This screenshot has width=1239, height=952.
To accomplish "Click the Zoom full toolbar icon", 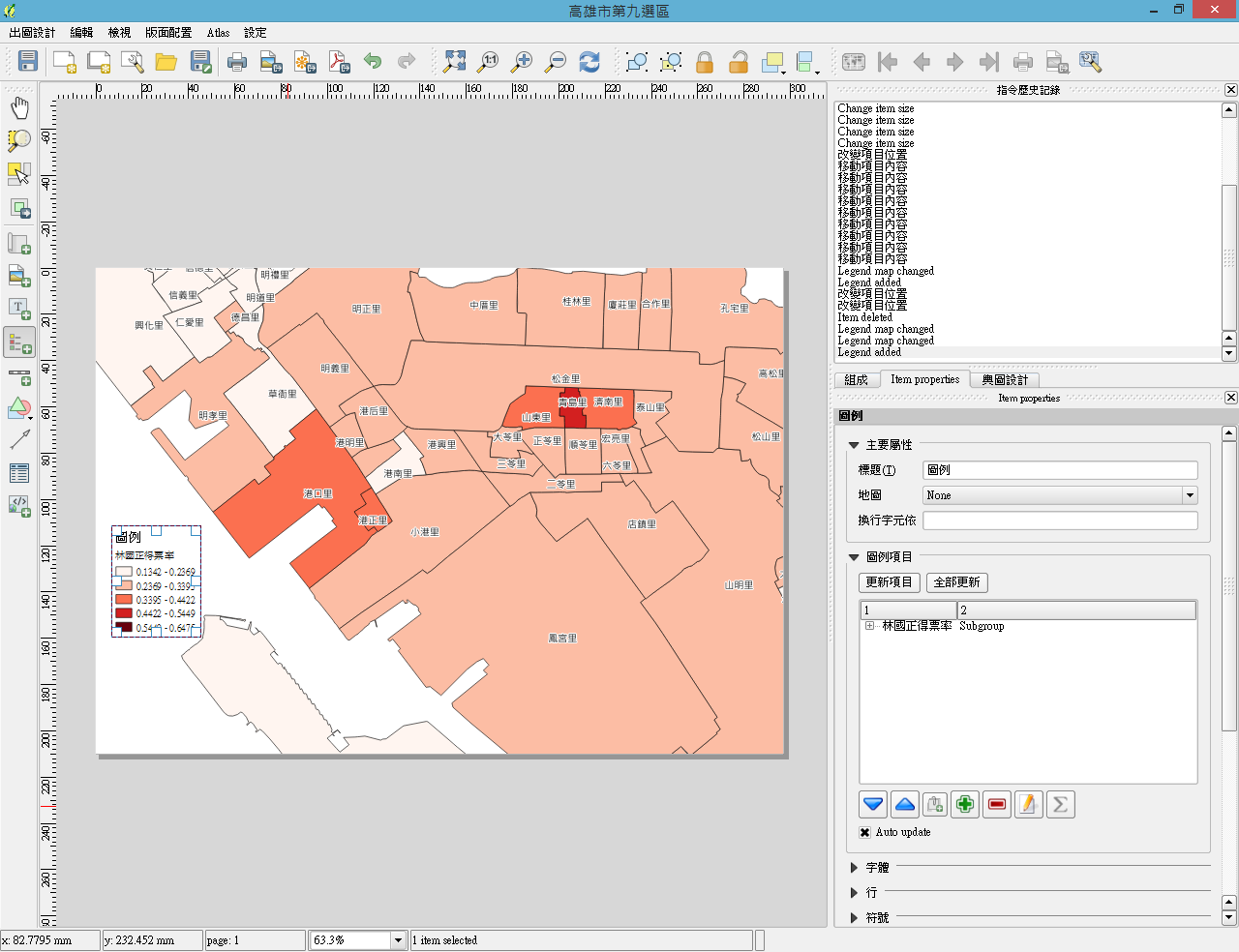I will 454,63.
